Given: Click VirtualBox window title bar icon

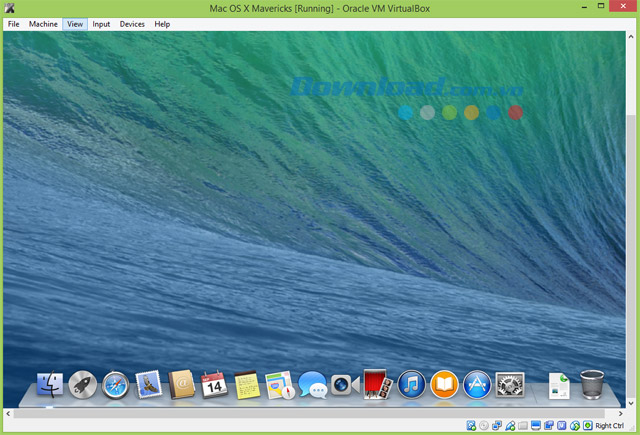Looking at the screenshot, I should tap(9, 8).
